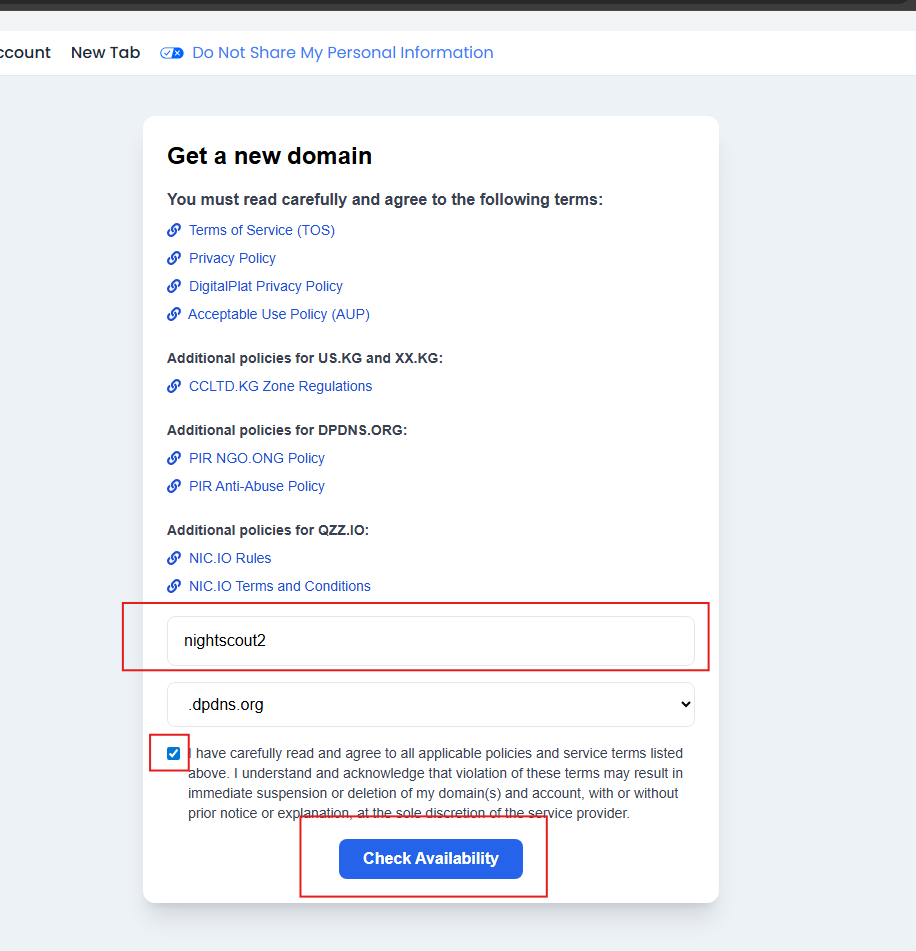The width and height of the screenshot is (916, 951).
Task: Uncheck the agree to policies checkbox
Action: coord(174,753)
